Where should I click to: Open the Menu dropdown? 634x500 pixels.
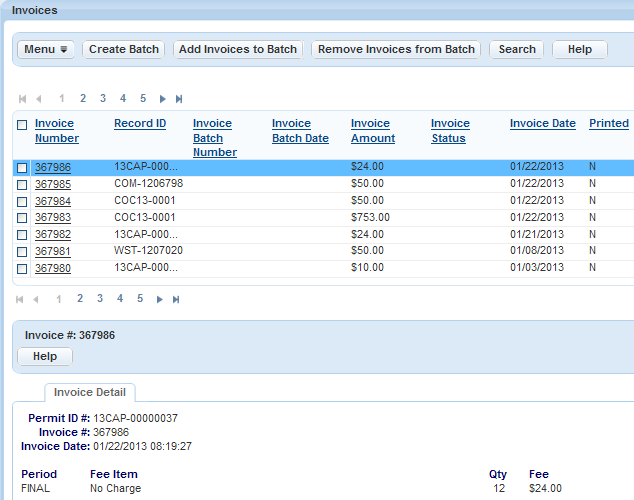pos(46,49)
